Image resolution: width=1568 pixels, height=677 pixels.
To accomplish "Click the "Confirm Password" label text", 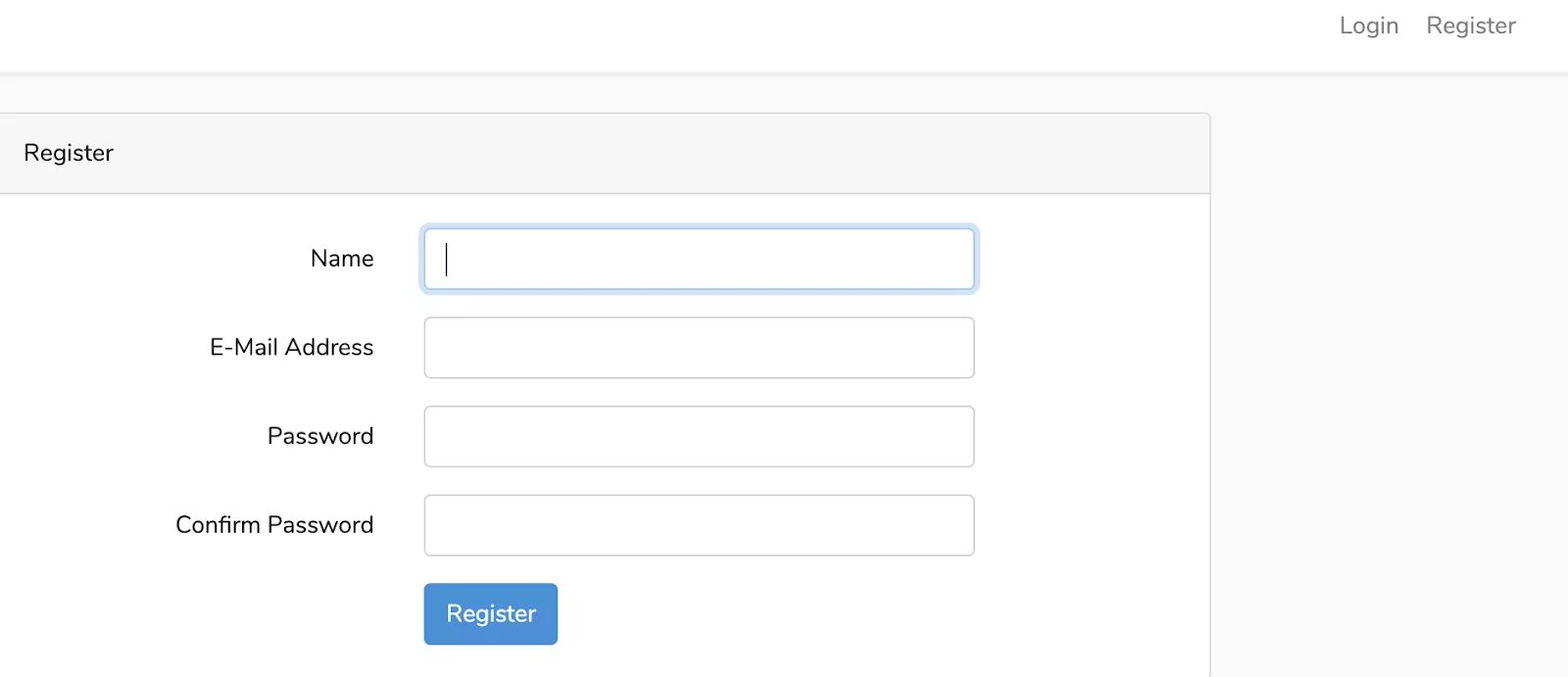I will 274,525.
